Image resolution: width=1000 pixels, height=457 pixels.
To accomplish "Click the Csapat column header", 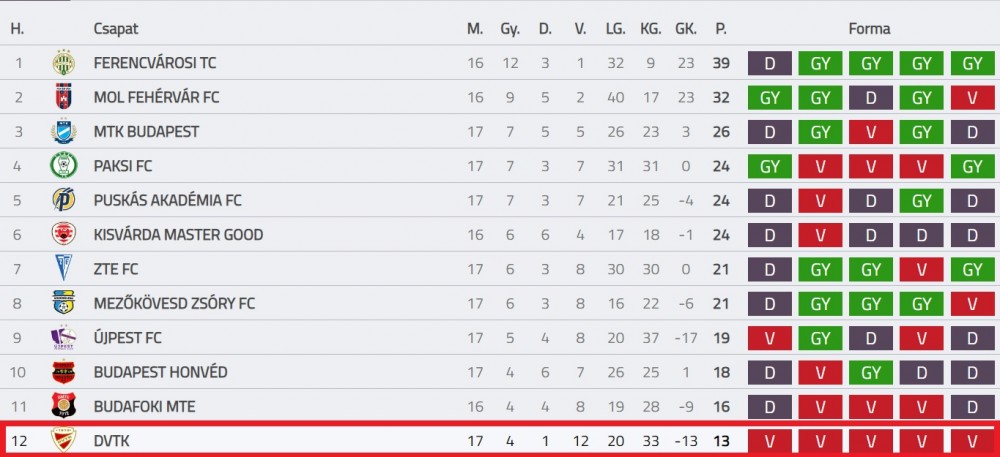I will pyautogui.click(x=116, y=29).
